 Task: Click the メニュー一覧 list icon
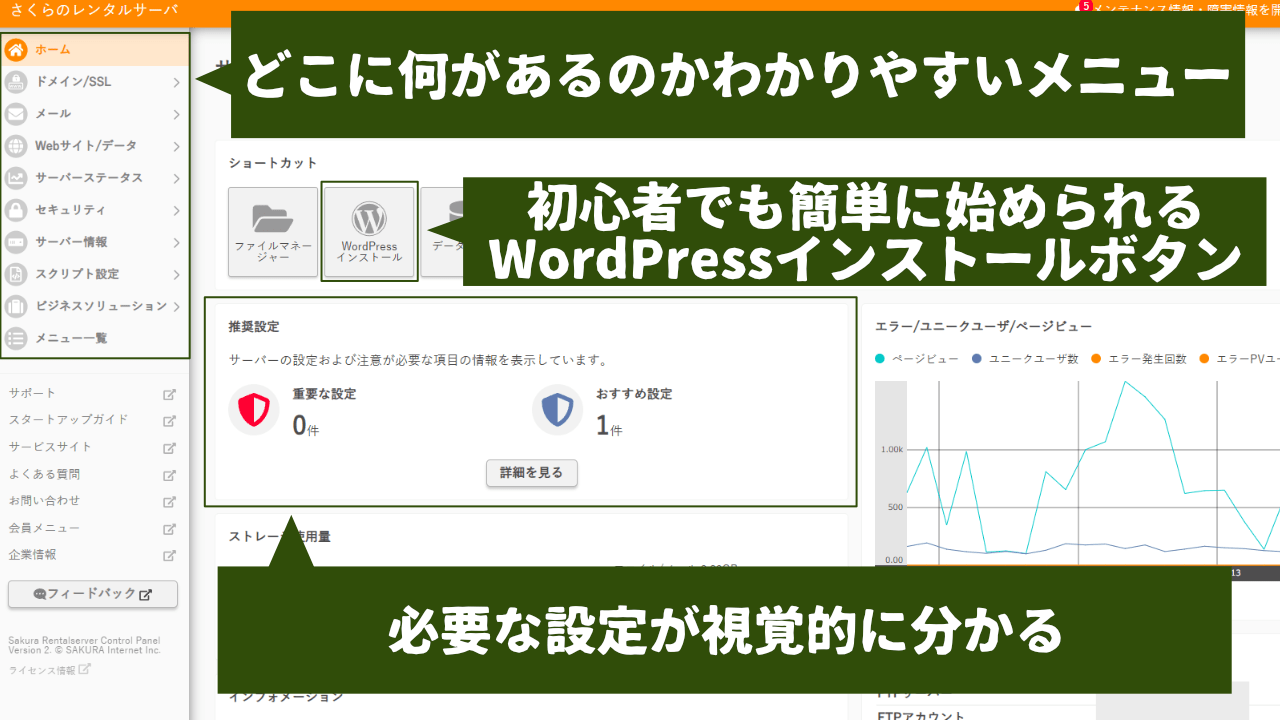pos(16,338)
